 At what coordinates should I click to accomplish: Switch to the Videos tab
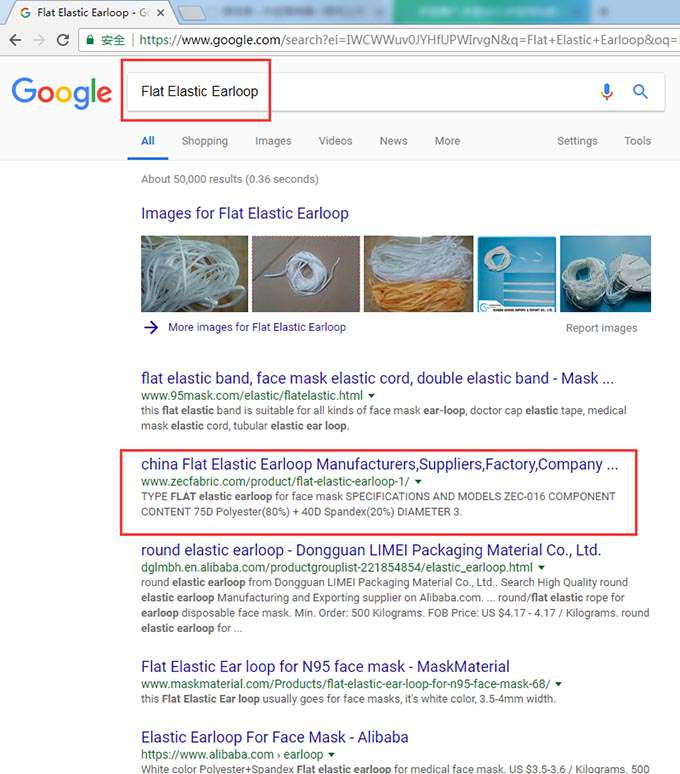[335, 141]
